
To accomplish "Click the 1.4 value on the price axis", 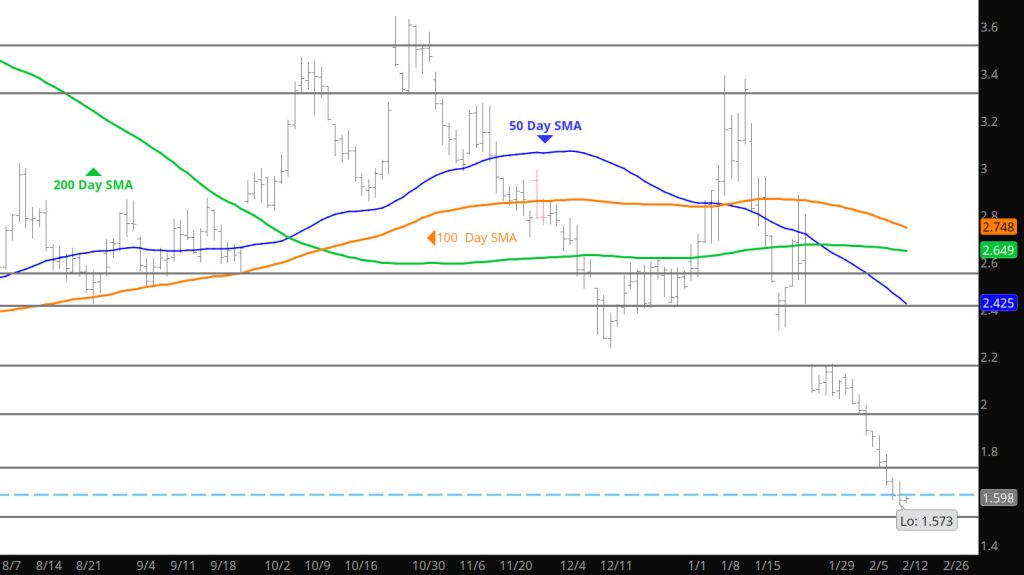I will pos(990,546).
